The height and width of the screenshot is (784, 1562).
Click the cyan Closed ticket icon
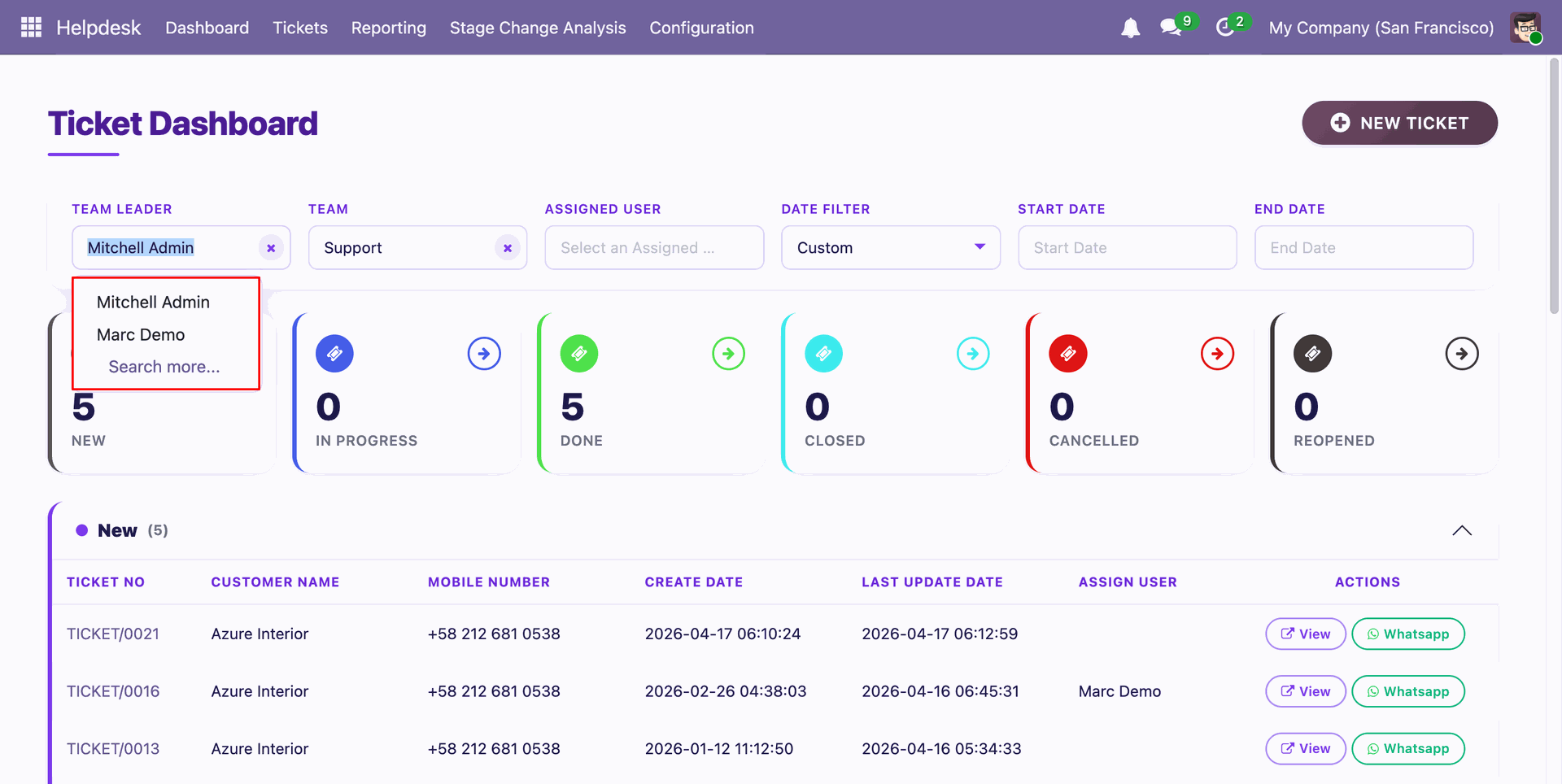coord(823,354)
